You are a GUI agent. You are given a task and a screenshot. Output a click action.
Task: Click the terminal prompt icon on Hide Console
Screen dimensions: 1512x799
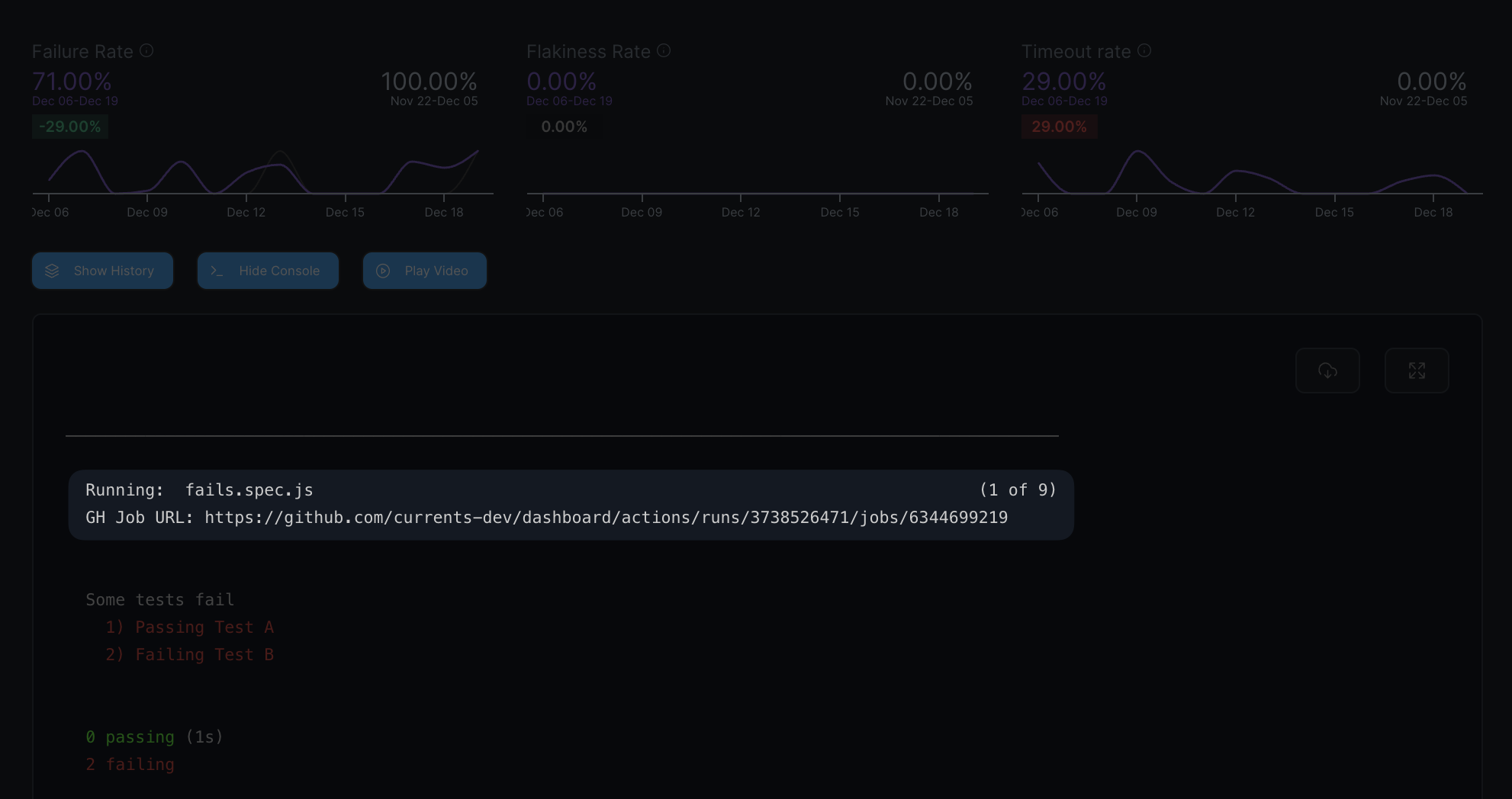click(x=217, y=271)
